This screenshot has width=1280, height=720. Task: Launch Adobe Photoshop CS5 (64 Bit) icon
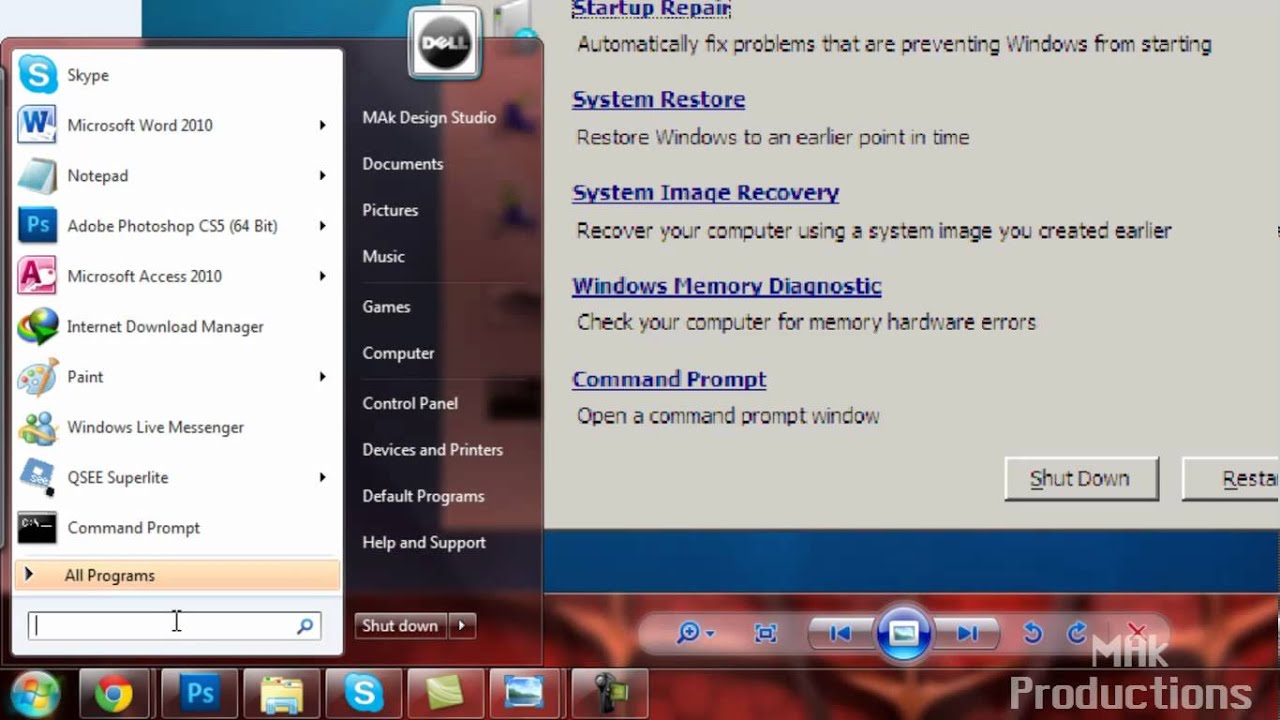coord(38,226)
